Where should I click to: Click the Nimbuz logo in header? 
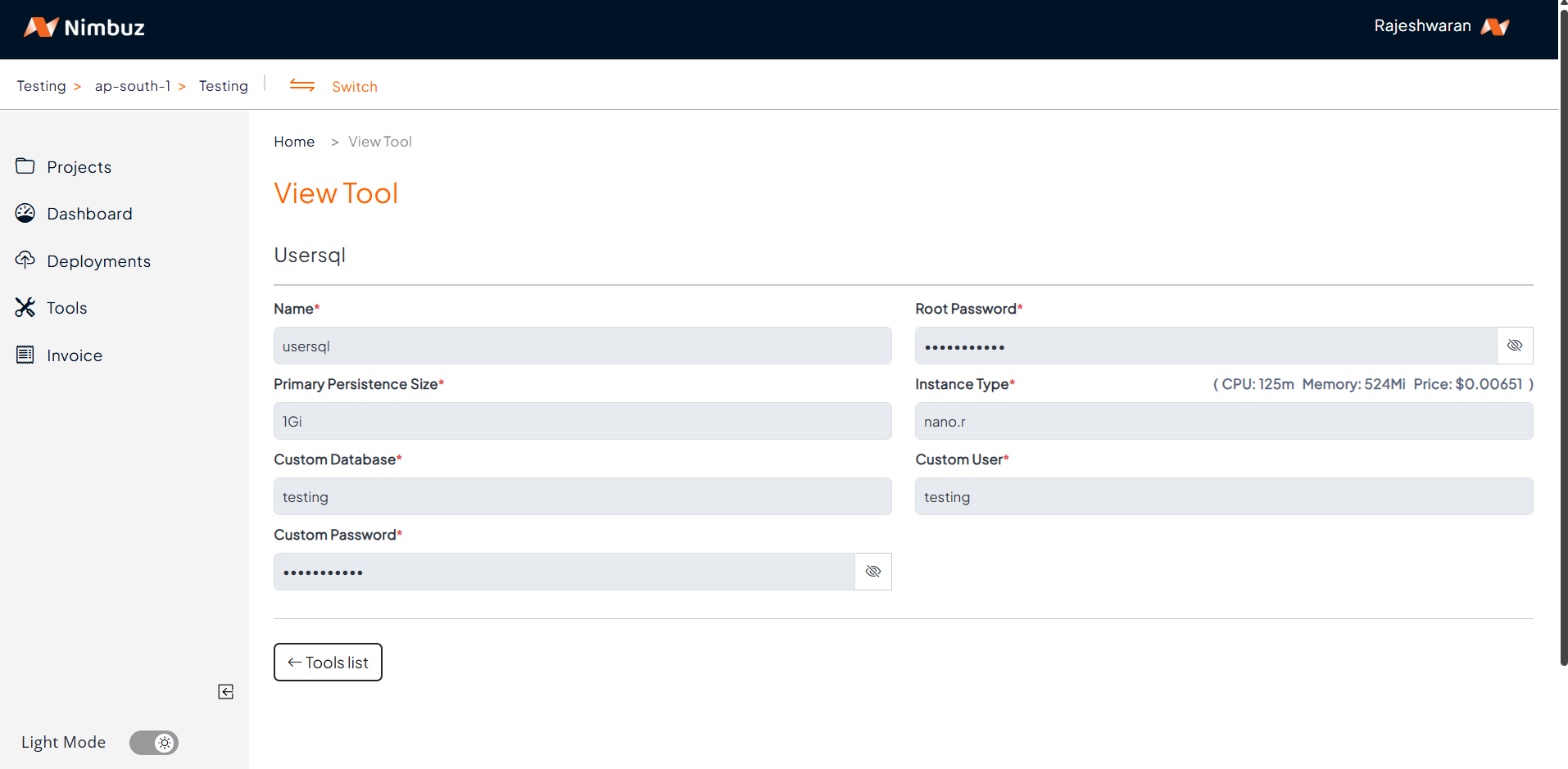84,28
